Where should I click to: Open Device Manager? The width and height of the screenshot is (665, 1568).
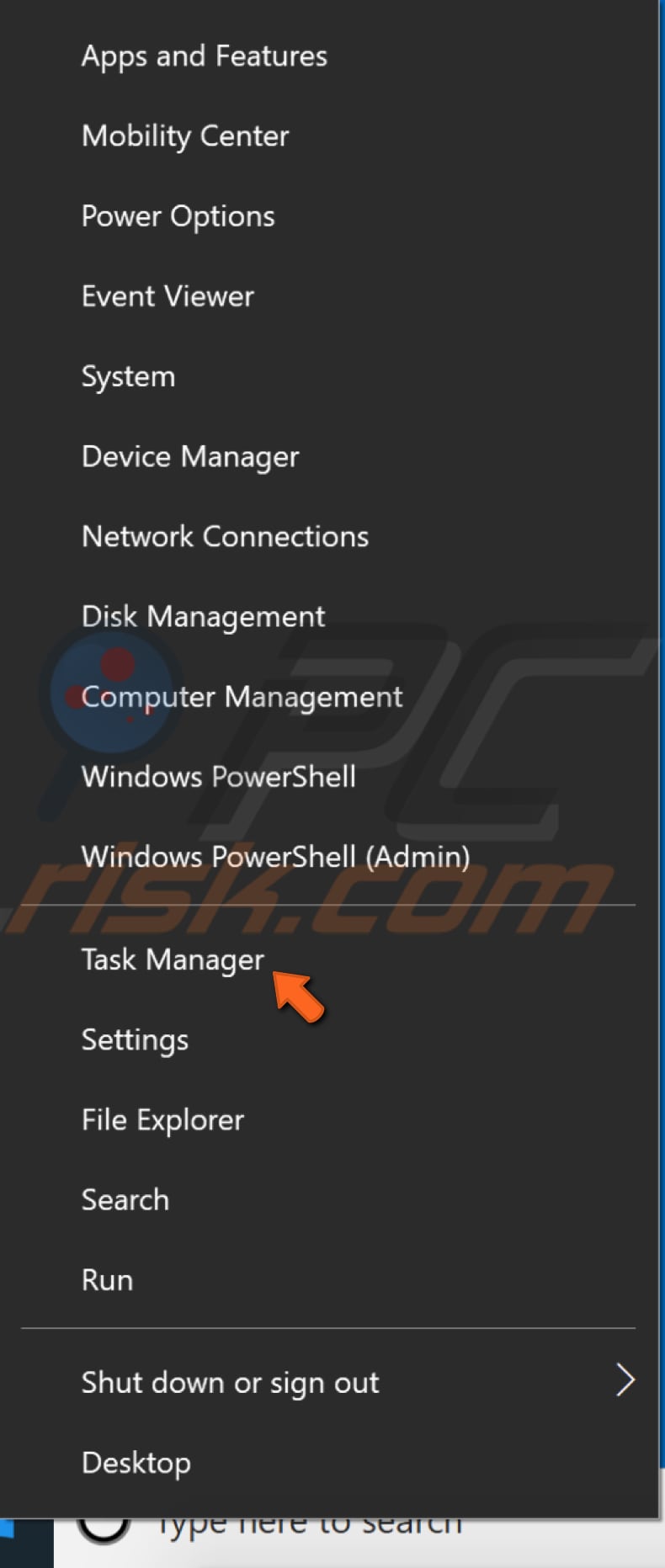pos(190,456)
